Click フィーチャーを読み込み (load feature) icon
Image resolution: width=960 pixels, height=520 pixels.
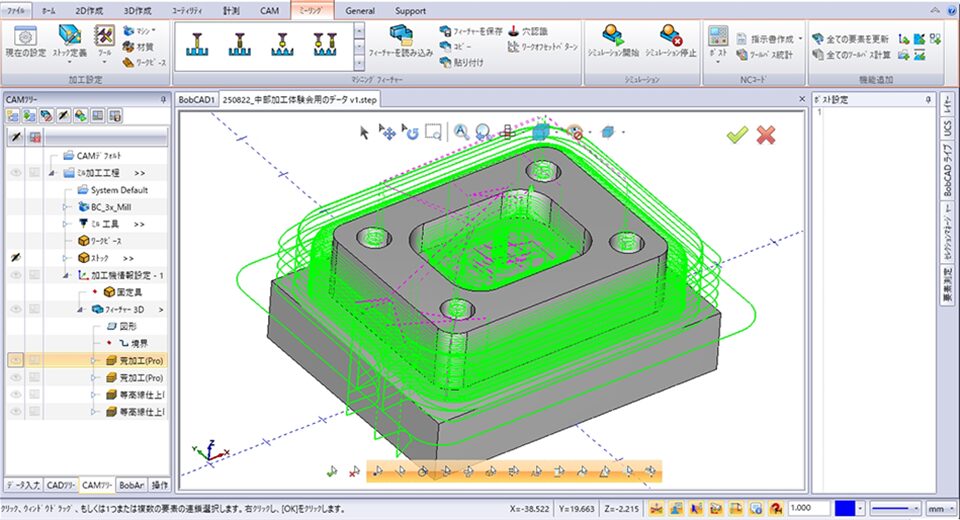pyautogui.click(x=400, y=41)
